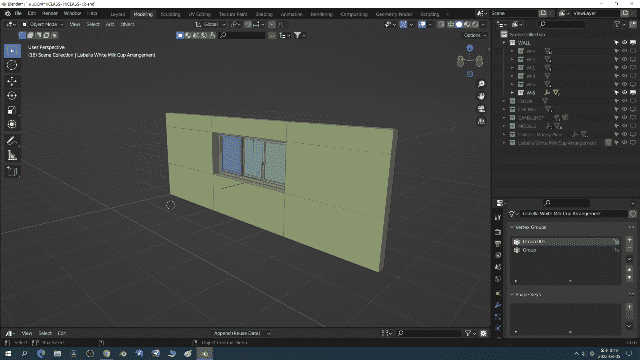Image resolution: width=640 pixels, height=360 pixels.
Task: Click the Blender logo menu icon
Action: (x=7, y=13)
